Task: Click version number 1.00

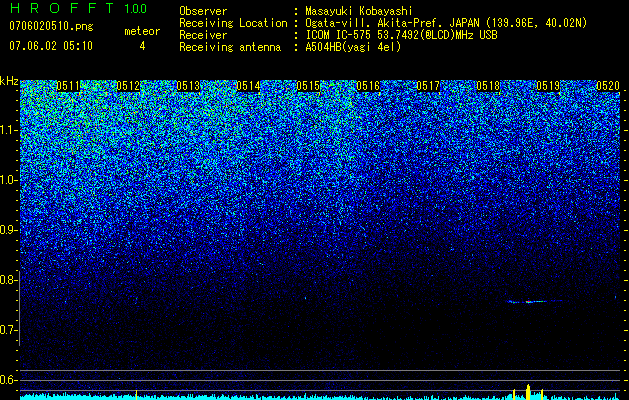Action: click(x=136, y=8)
